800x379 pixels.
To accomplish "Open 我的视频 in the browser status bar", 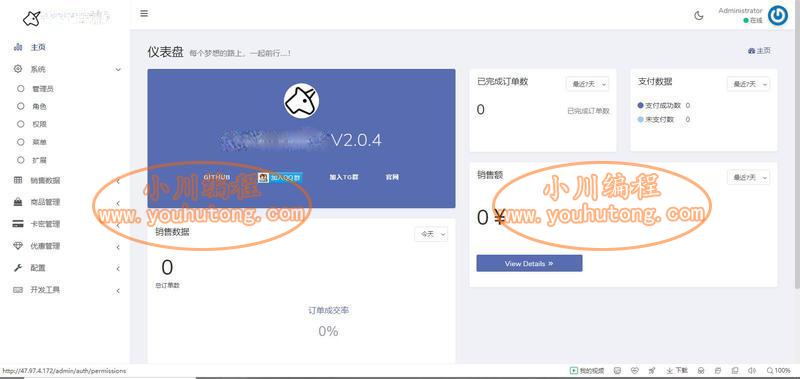I will coord(587,370).
